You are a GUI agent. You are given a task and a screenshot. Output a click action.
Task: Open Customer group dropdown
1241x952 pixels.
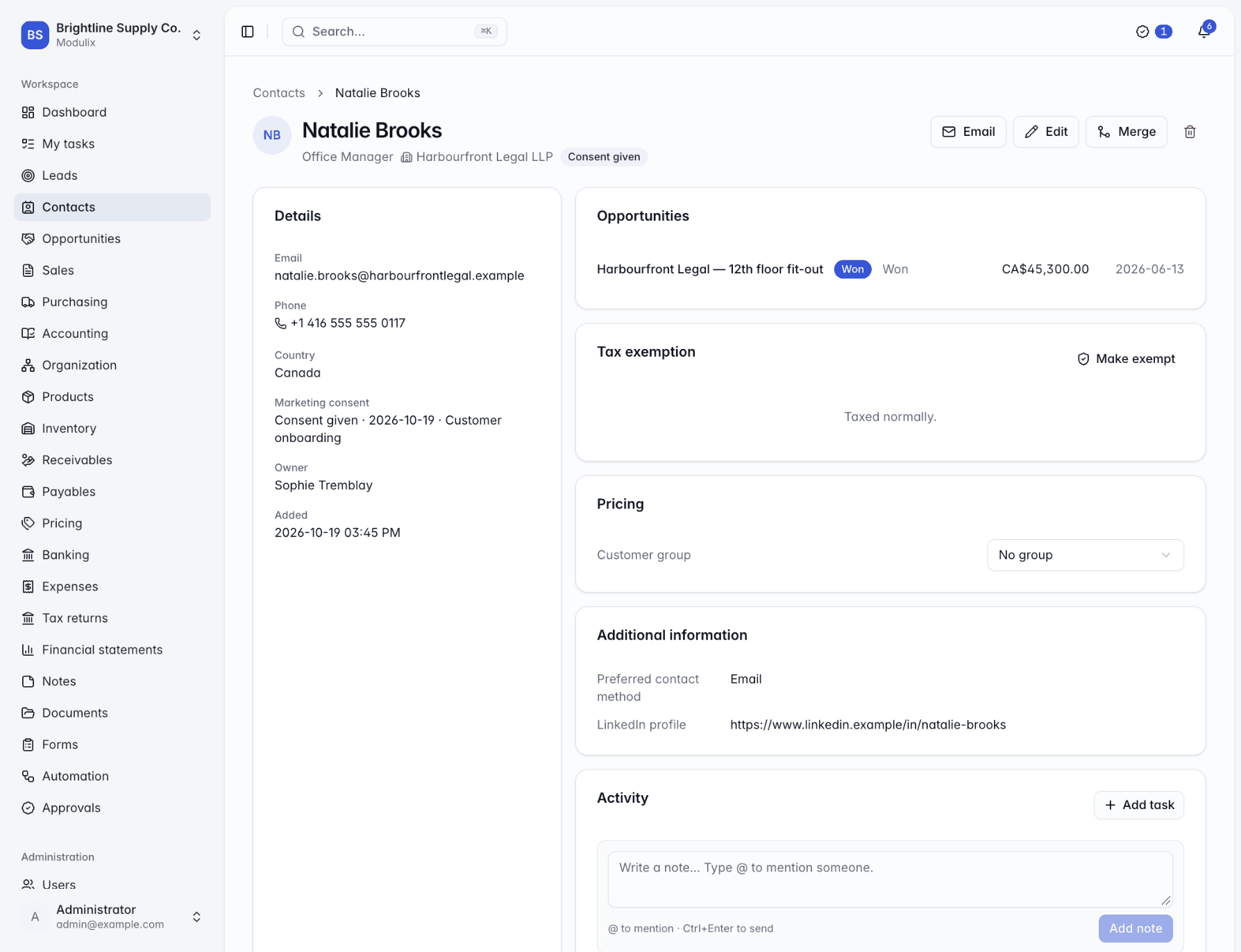click(x=1085, y=555)
